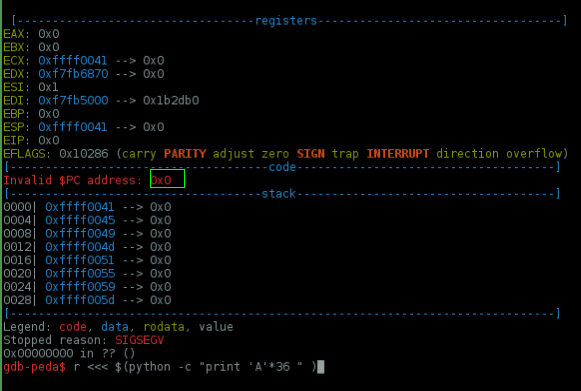Click the registers section header

pos(286,21)
